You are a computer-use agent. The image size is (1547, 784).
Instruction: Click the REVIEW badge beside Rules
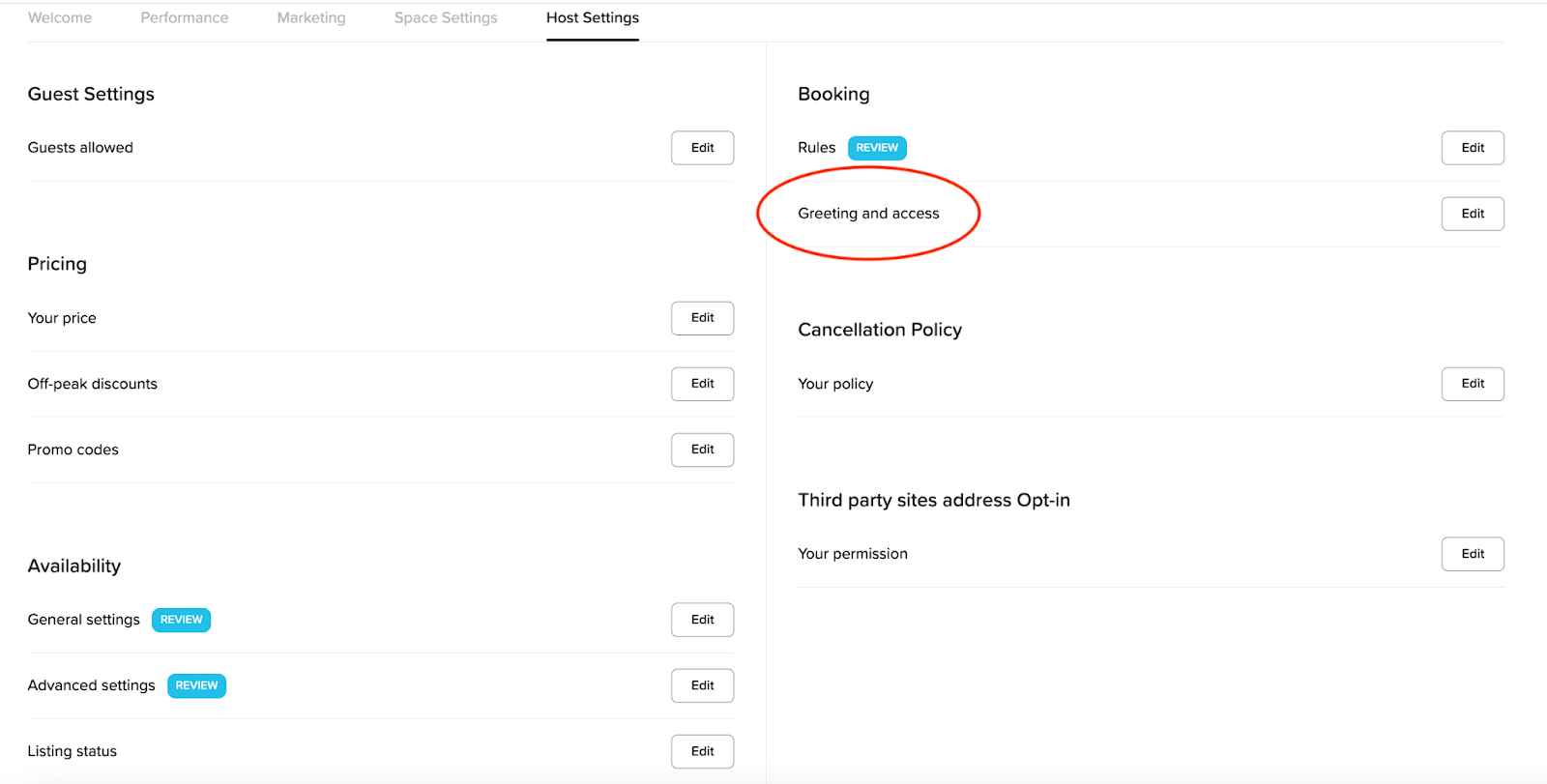(877, 148)
